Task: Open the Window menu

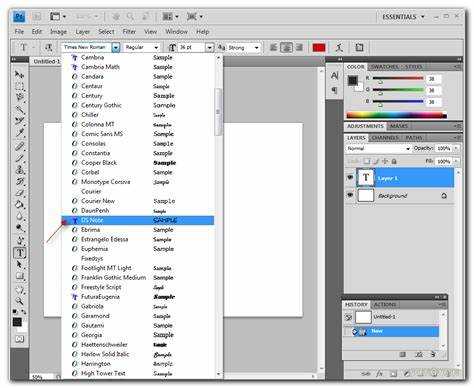Action: click(176, 32)
